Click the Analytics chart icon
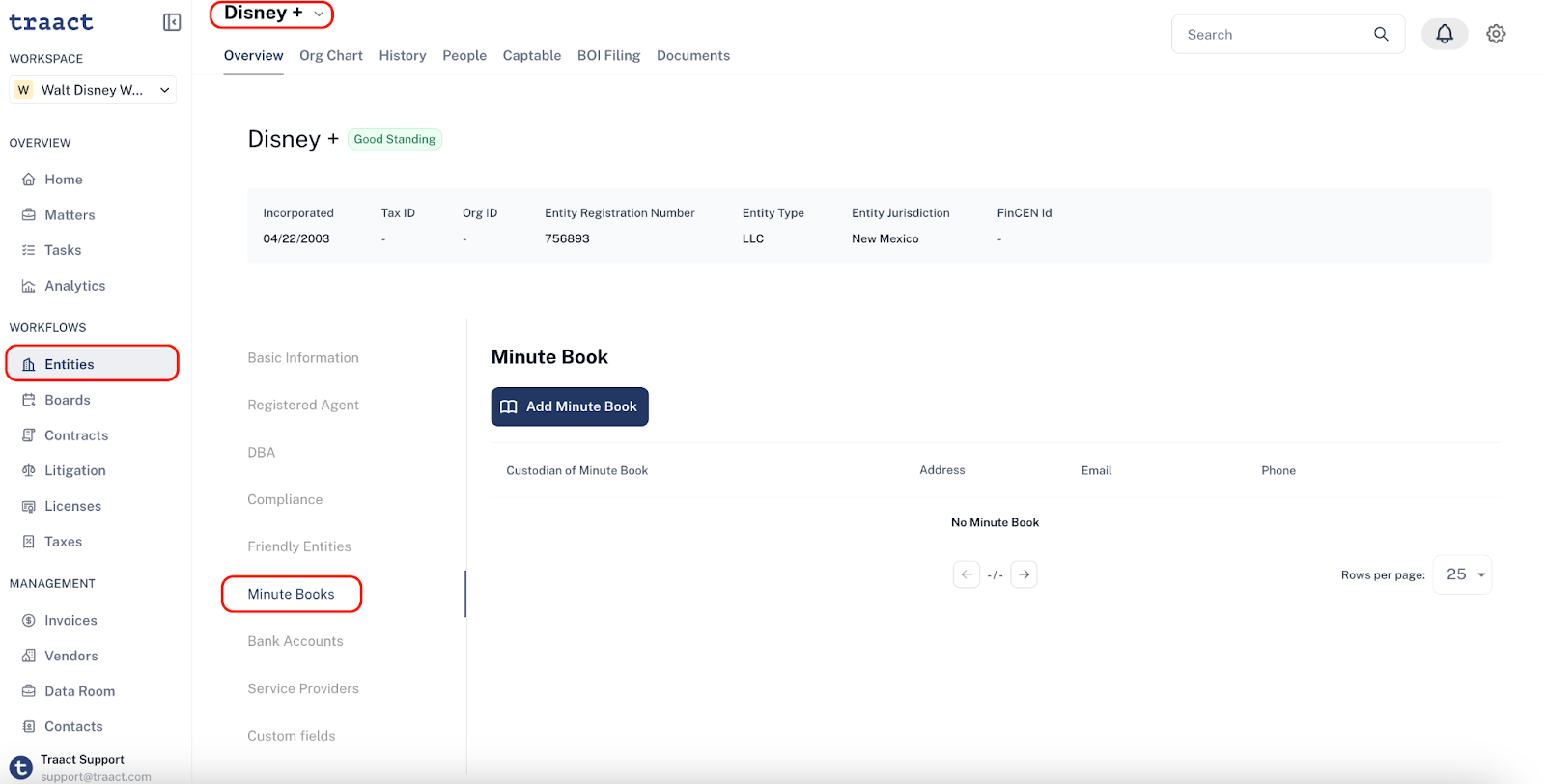 (29, 286)
